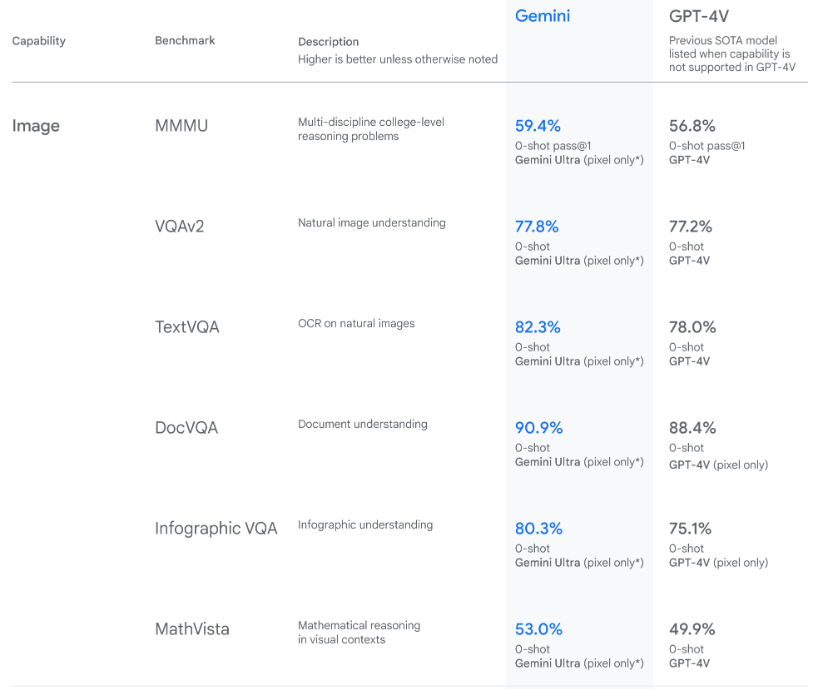Select the TextVQA benchmark label
This screenshot has width=819, height=689.
tap(187, 327)
